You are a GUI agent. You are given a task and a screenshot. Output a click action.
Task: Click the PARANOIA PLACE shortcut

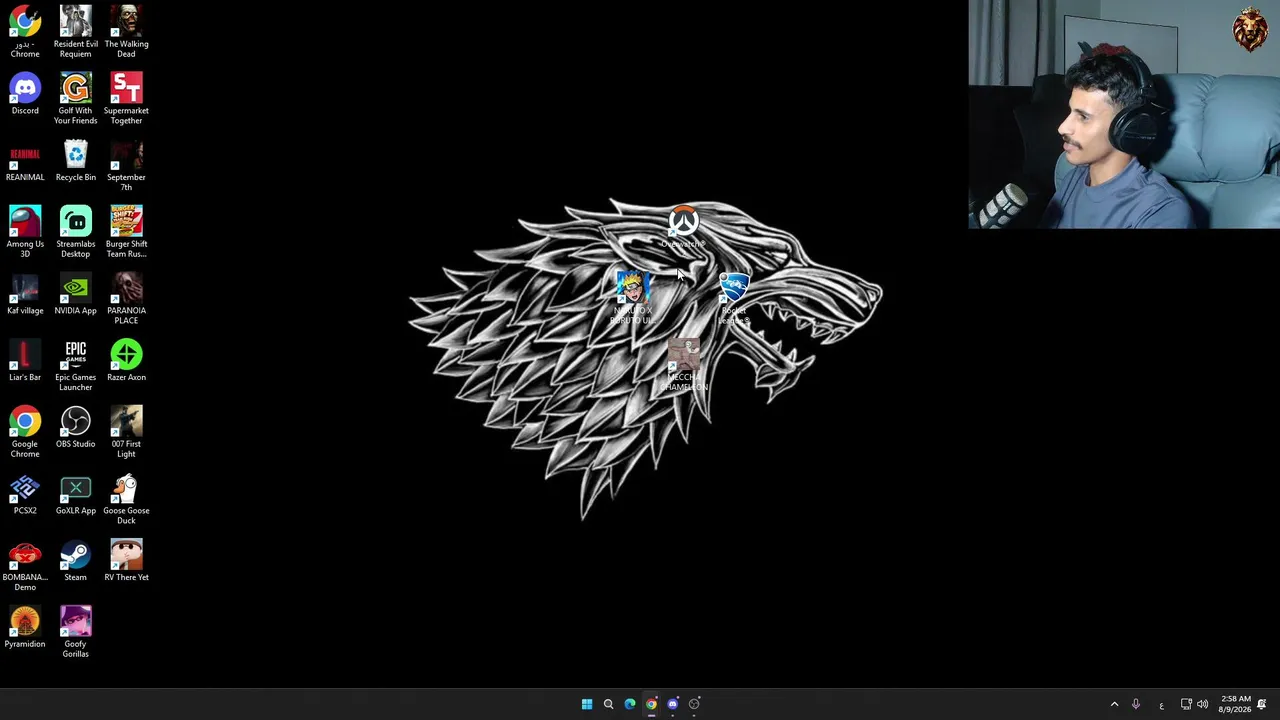coord(126,298)
